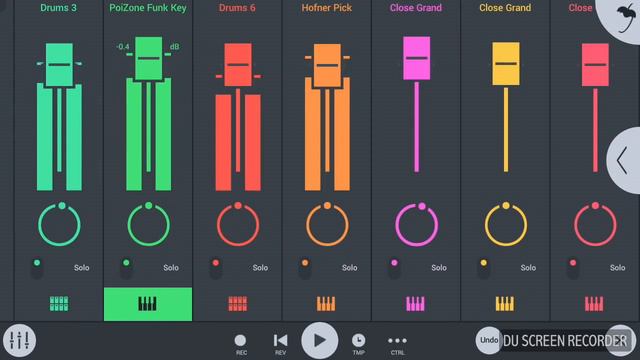This screenshot has height=360, width=640.
Task: Click the PoiZone Funk Key volume fader handle
Action: click(149, 58)
